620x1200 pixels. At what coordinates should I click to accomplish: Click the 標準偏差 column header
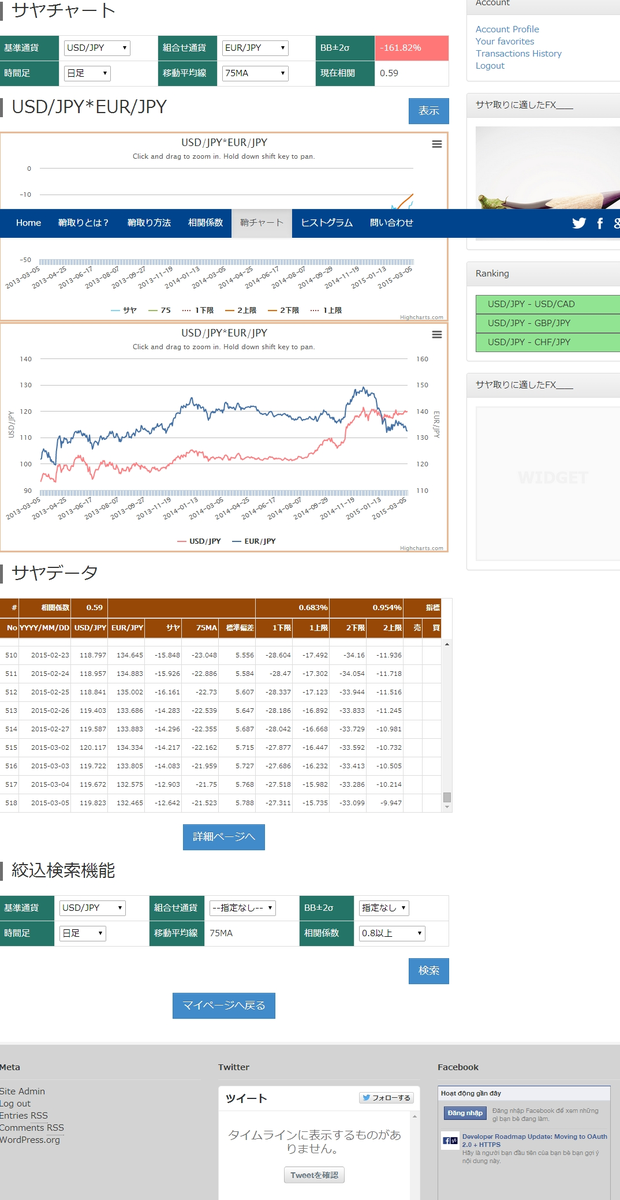click(237, 627)
